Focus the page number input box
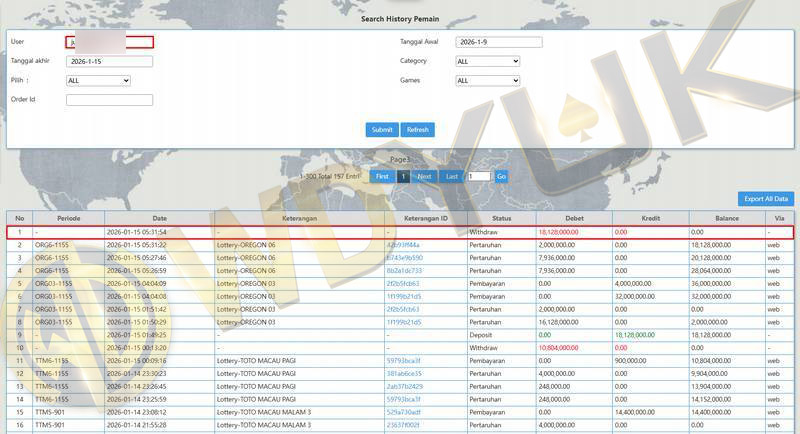Image resolution: width=800 pixels, height=434 pixels. coord(479,176)
